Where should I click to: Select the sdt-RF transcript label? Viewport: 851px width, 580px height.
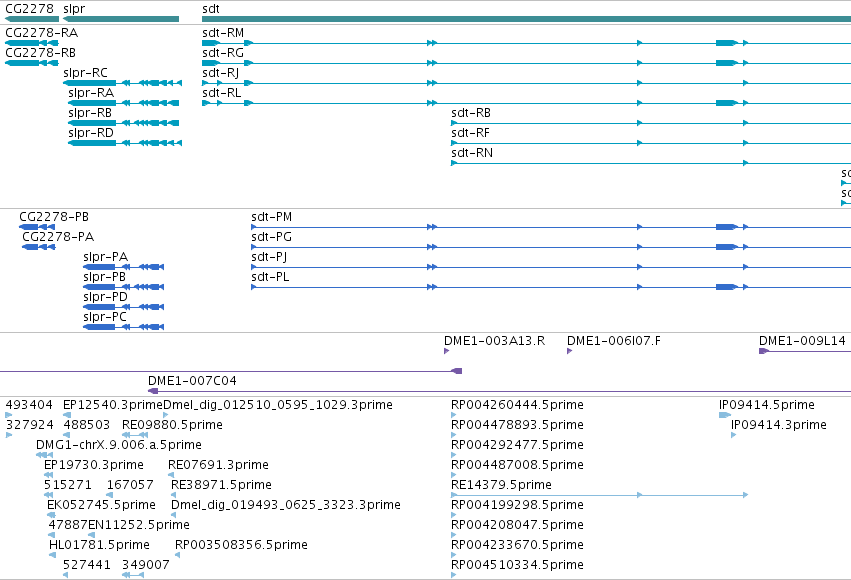[x=471, y=133]
